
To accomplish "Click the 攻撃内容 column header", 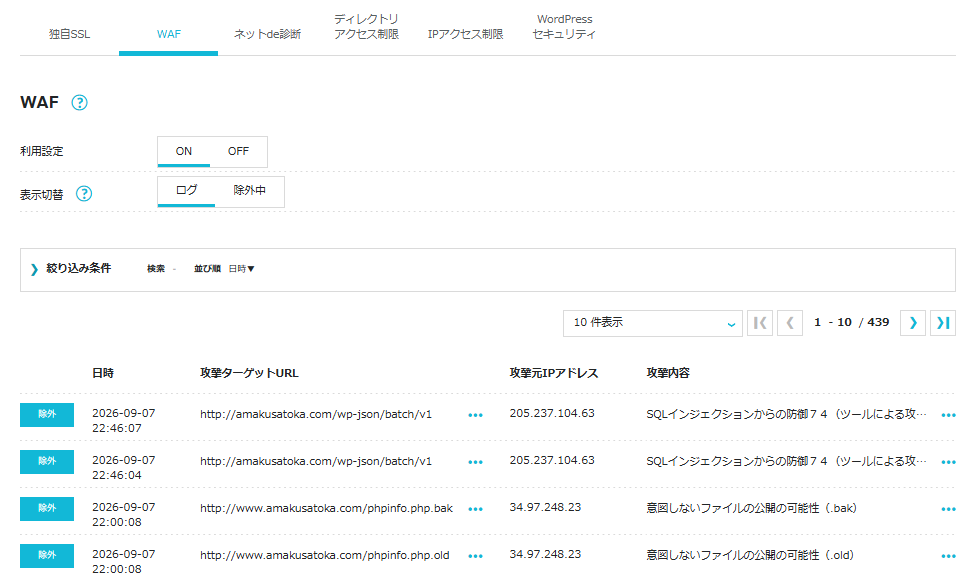I will tap(668, 373).
